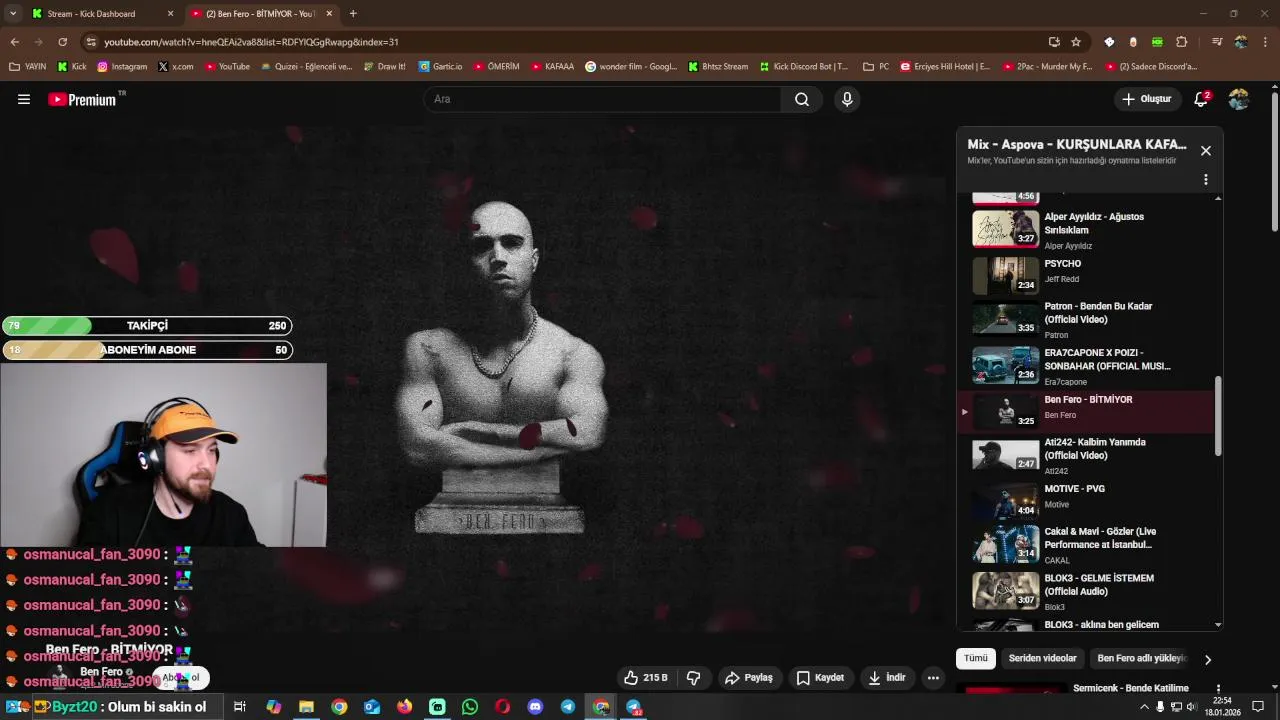Open the Discord taskbar icon
This screenshot has width=1280, height=720.
point(535,707)
